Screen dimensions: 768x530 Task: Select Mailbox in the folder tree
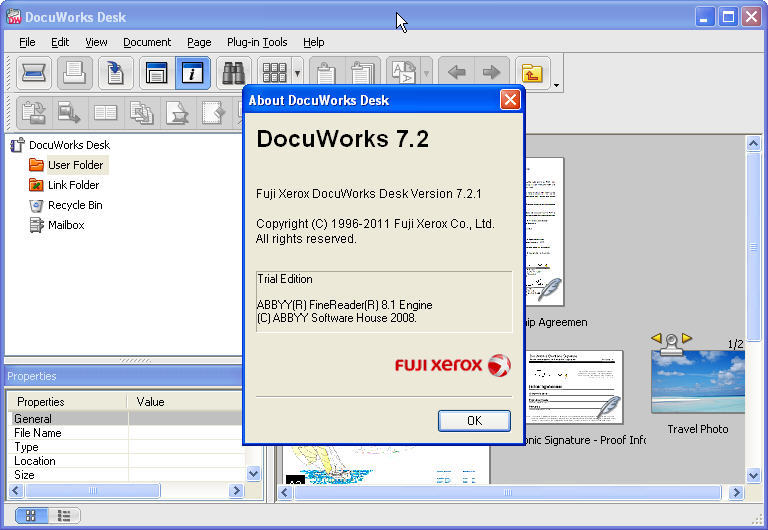66,225
